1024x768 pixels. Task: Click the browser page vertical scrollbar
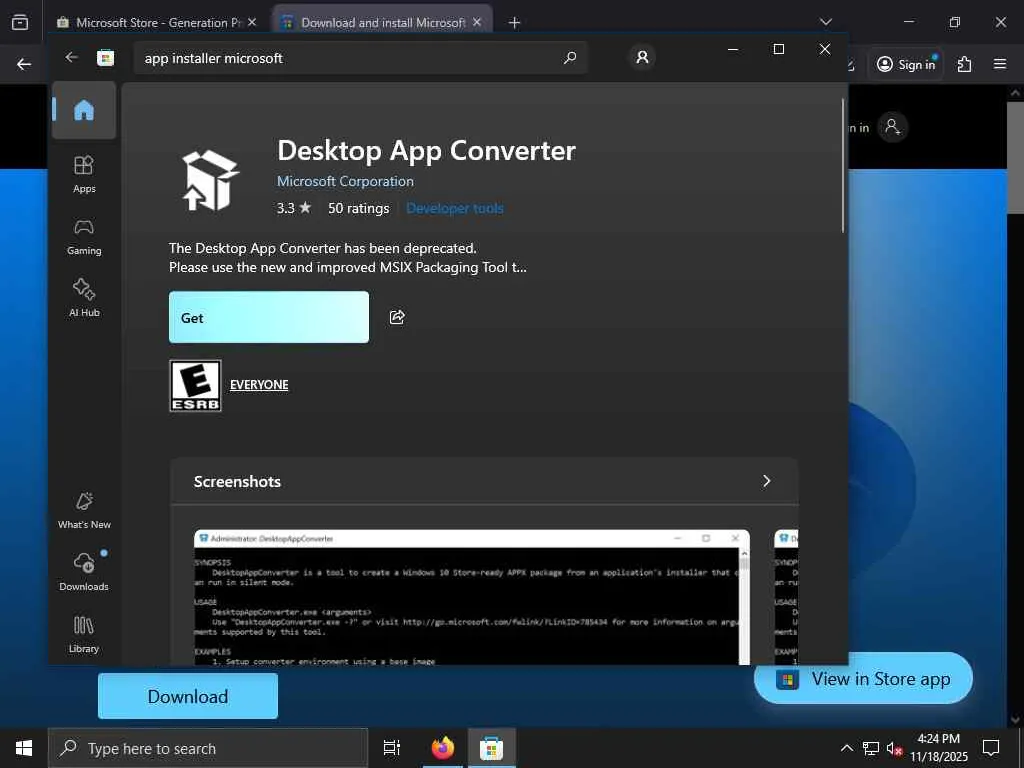[x=1015, y=158]
